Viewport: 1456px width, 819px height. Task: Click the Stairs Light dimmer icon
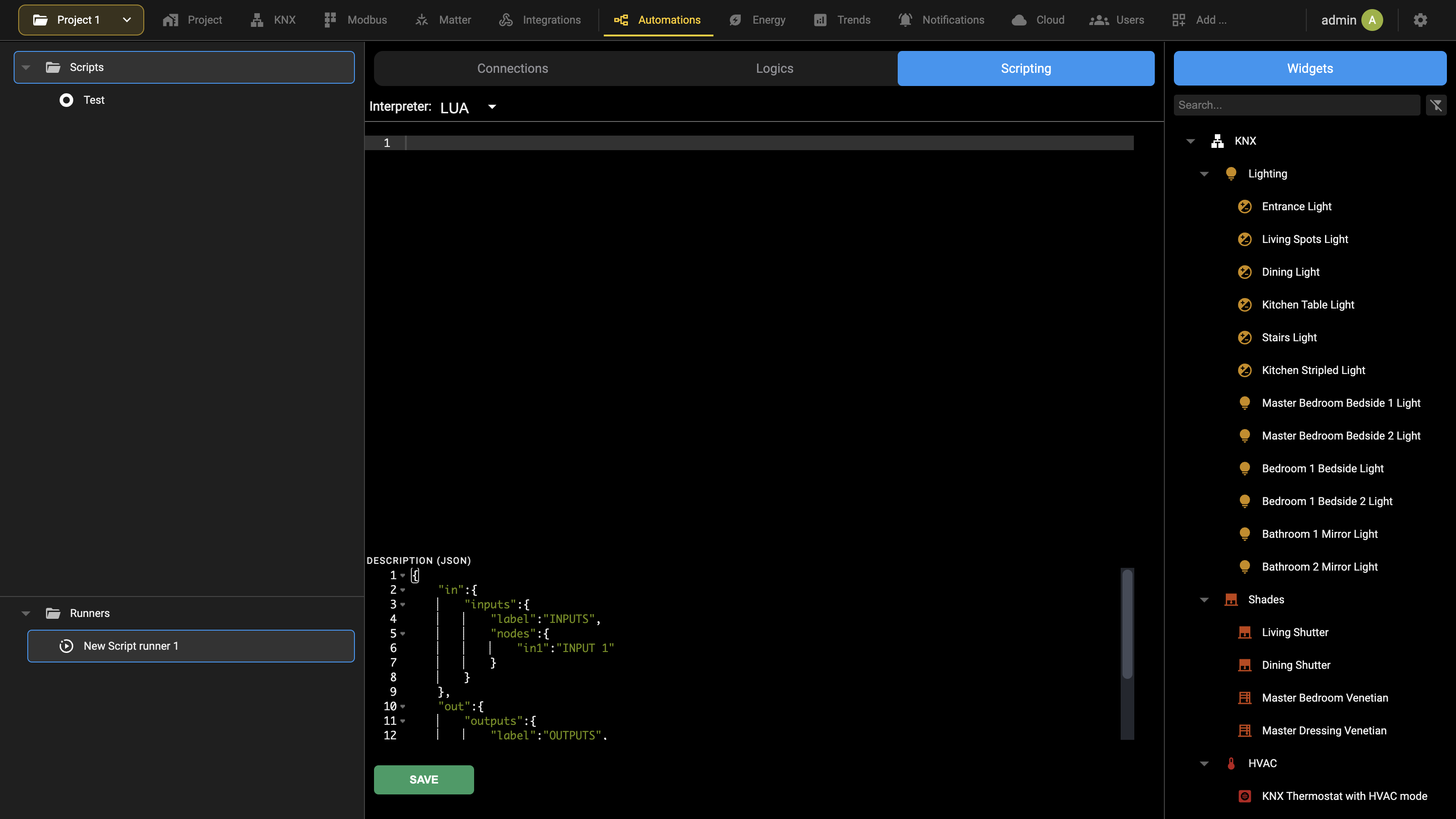tap(1244, 338)
